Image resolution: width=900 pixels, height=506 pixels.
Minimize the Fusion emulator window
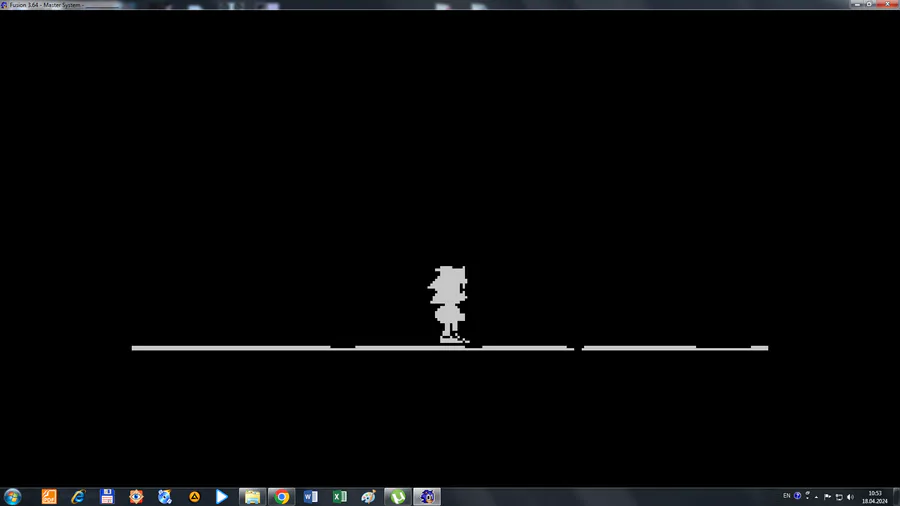(858, 4)
